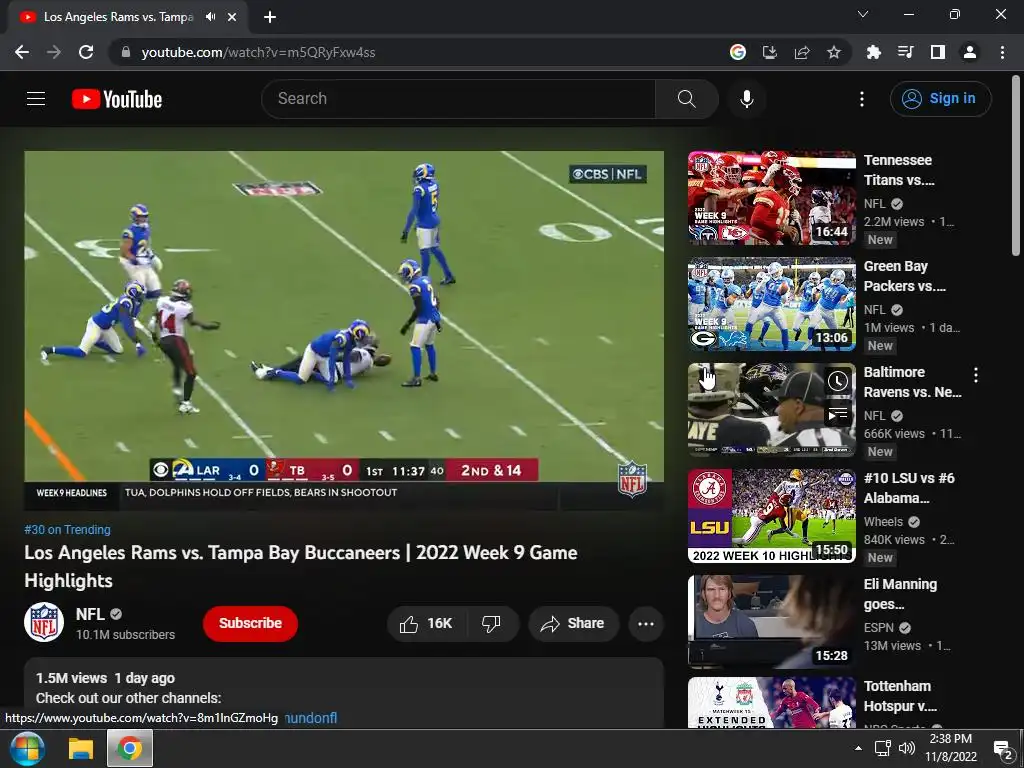View site info via padlock icon
The width and height of the screenshot is (1024, 768).
126,52
